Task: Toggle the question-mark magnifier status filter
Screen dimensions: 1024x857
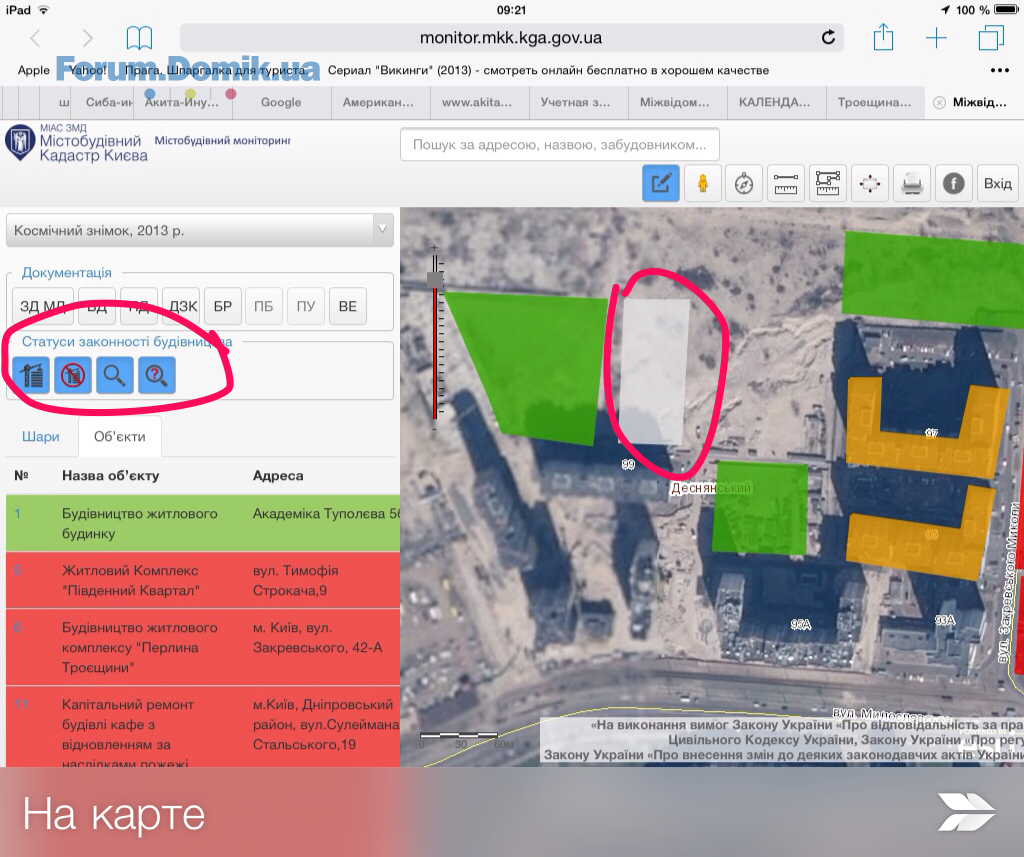Action: 157,376
